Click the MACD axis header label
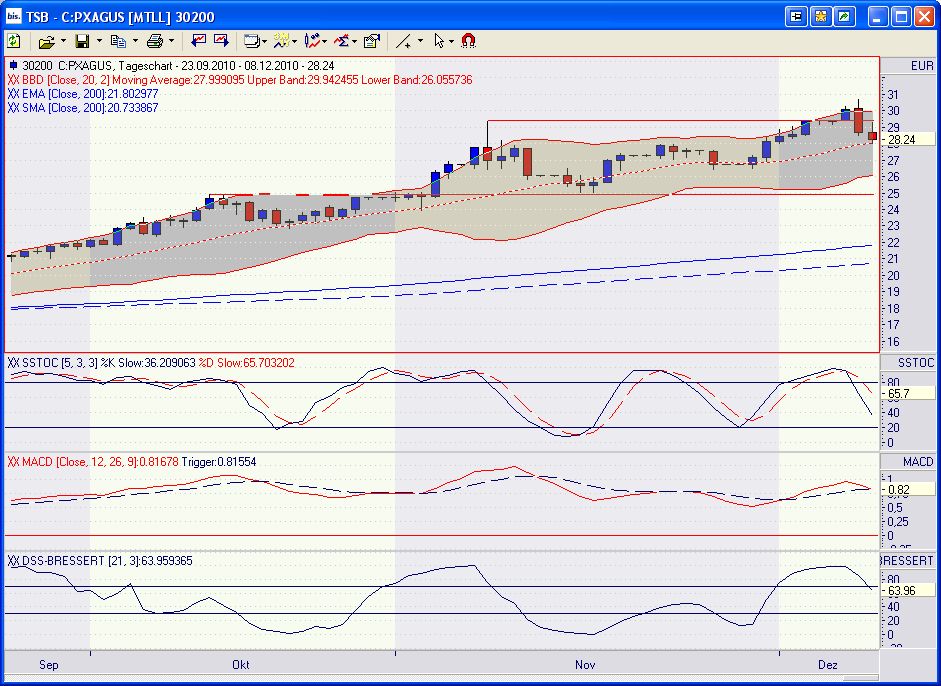 (918, 462)
